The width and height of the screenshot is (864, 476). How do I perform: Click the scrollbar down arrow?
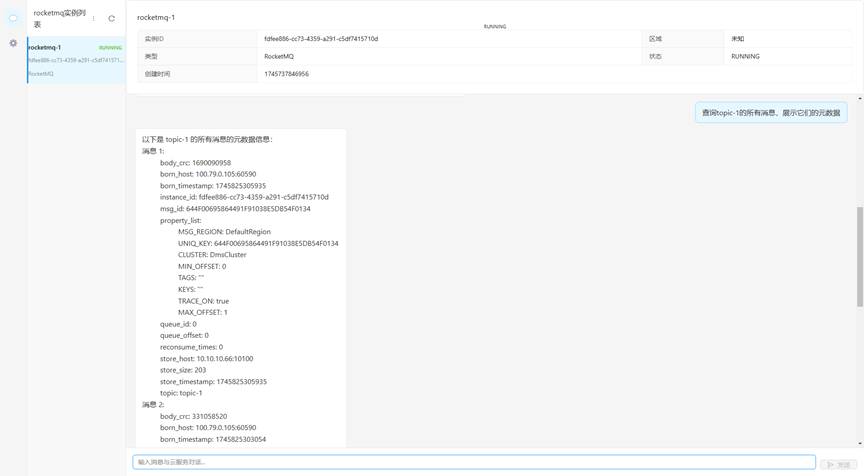tap(860, 443)
